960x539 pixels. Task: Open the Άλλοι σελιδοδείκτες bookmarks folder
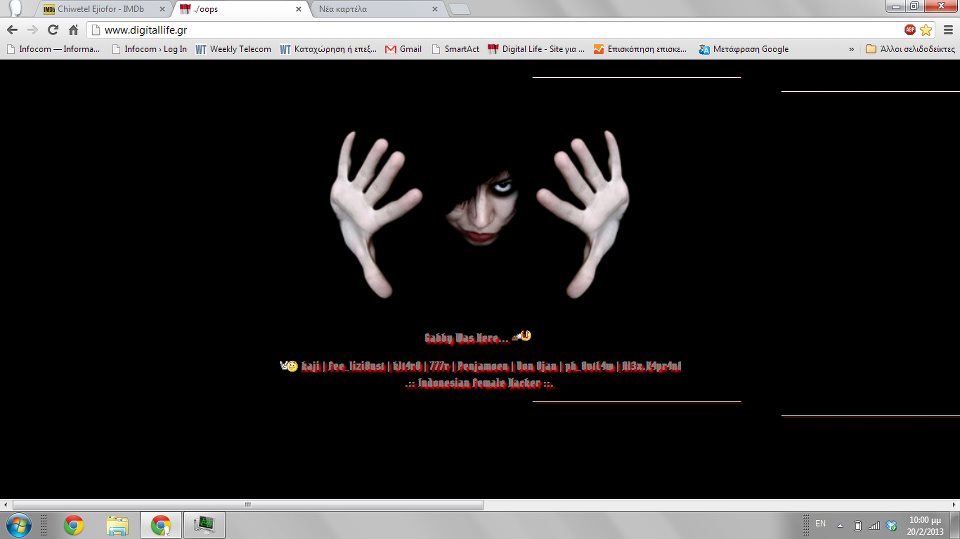click(x=910, y=49)
